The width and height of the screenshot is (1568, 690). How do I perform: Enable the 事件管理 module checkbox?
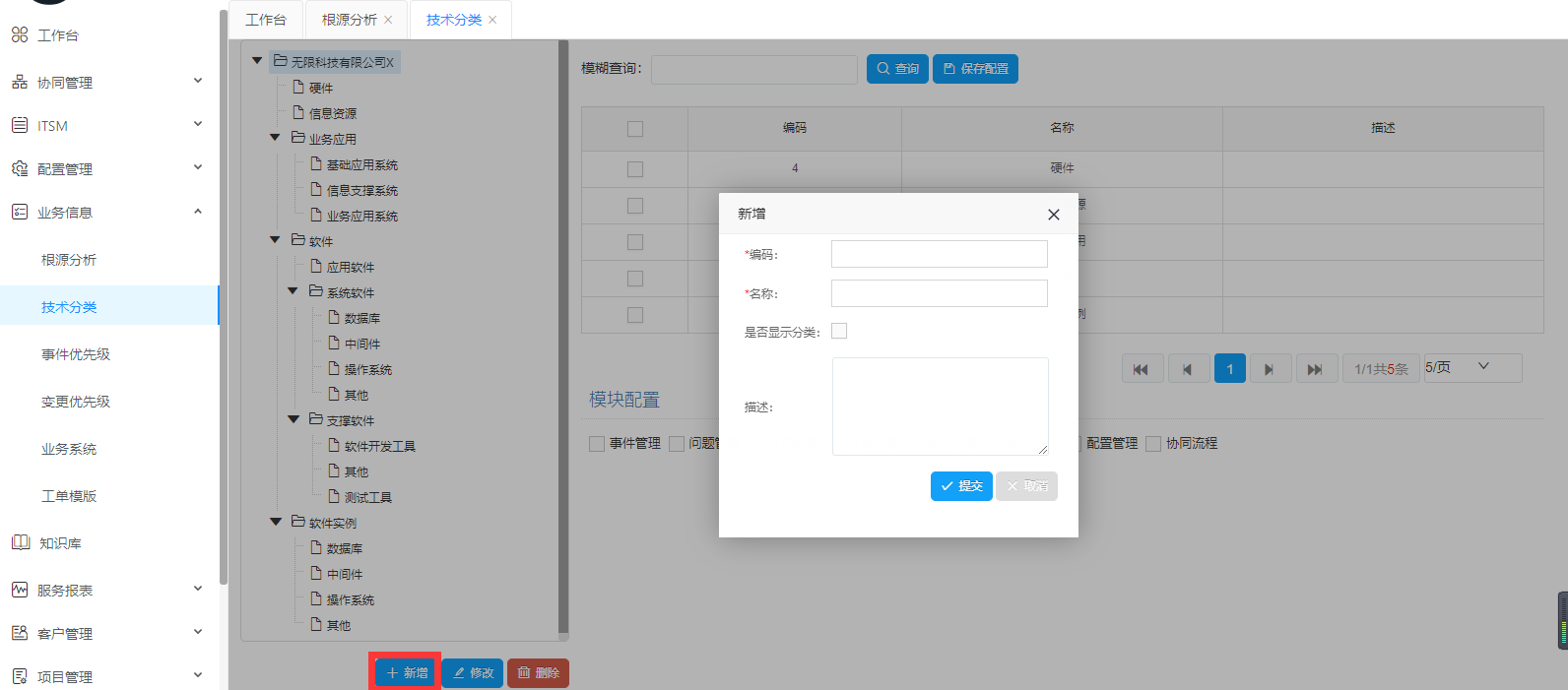coord(597,444)
